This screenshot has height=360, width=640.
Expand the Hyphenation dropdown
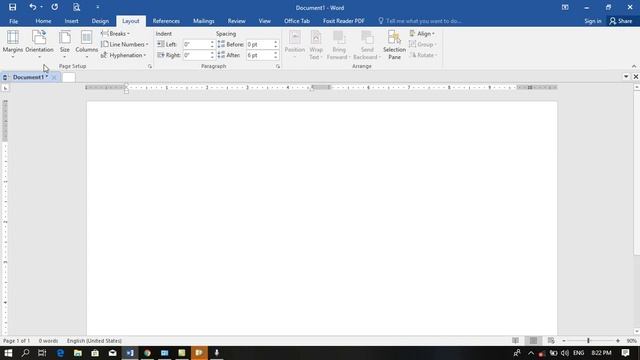pyautogui.click(x=123, y=55)
